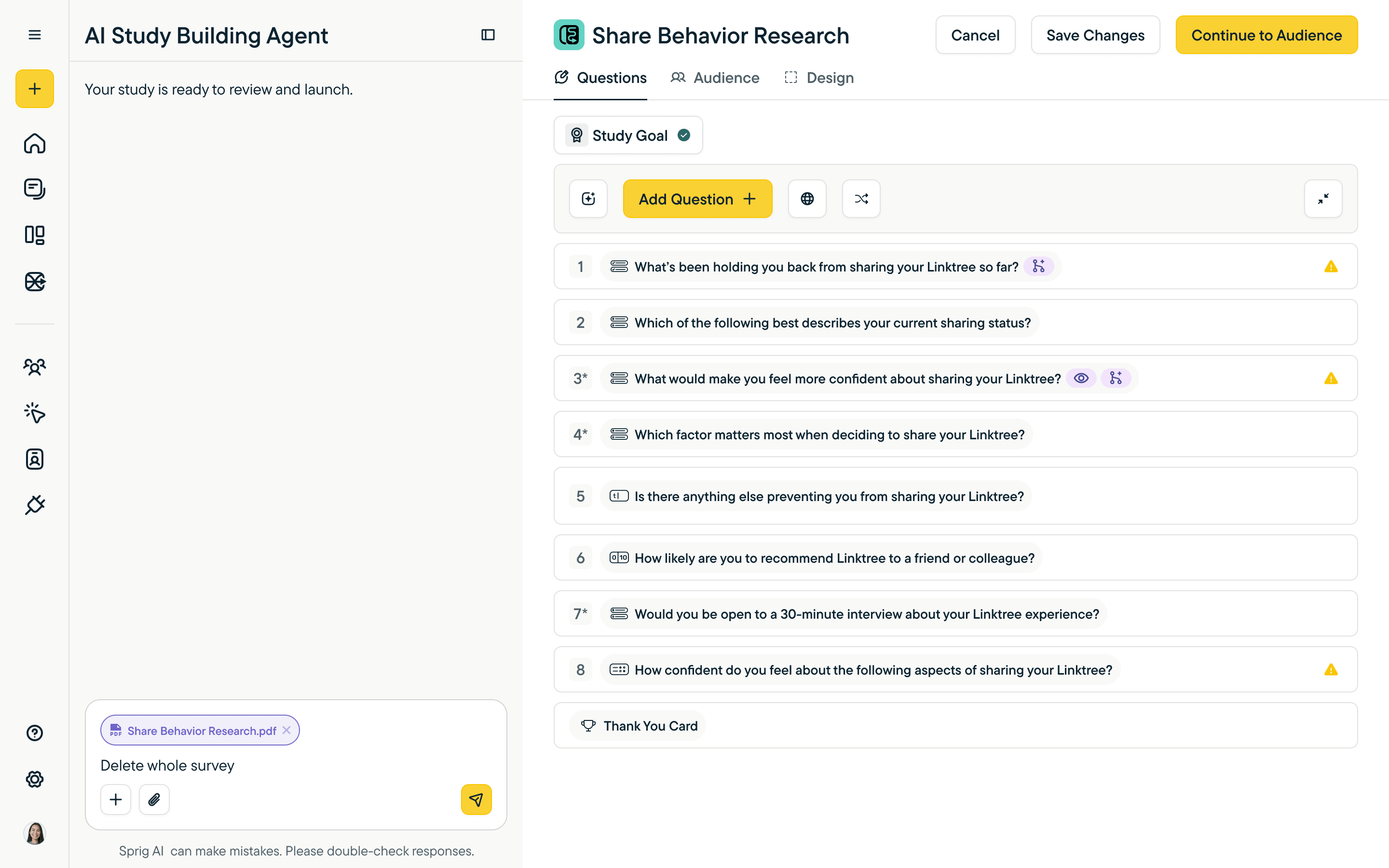Open the dashboards layout icon in sidebar
Image resolution: width=1389 pixels, height=868 pixels.
point(34,235)
